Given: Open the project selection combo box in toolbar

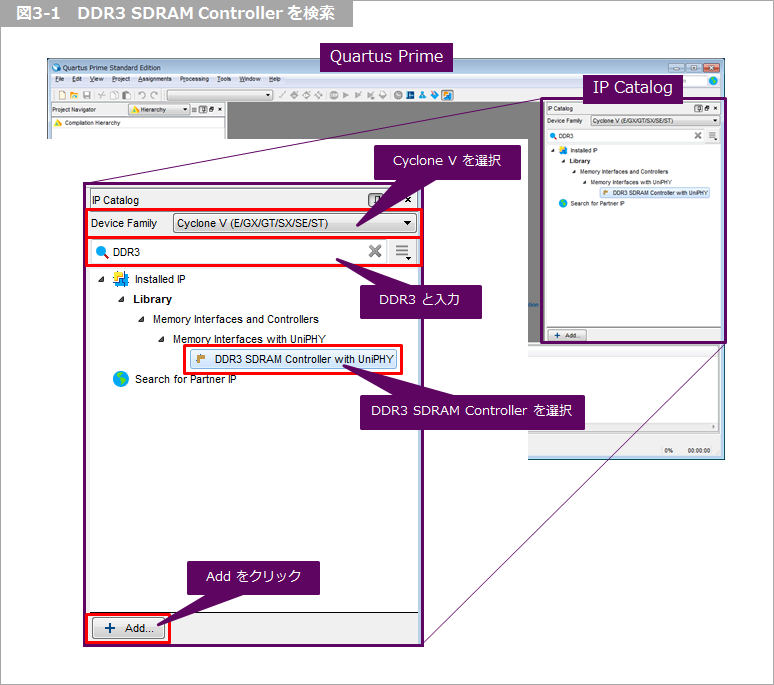Looking at the screenshot, I should click(x=220, y=95).
